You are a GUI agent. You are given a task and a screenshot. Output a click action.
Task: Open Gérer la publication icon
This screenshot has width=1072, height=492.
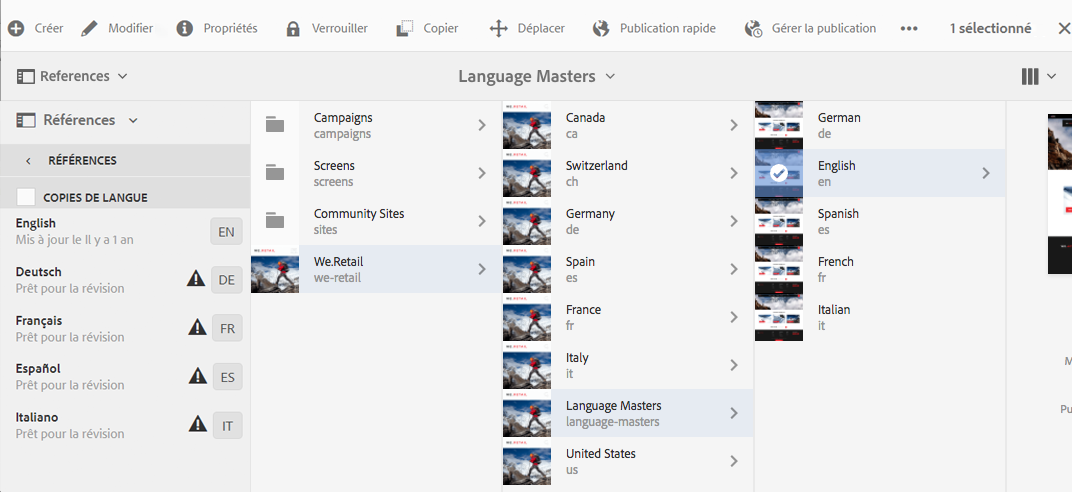click(x=754, y=28)
